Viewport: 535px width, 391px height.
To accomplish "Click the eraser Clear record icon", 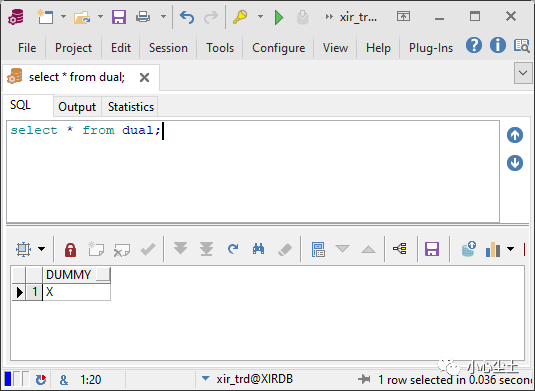I will pyautogui.click(x=285, y=249).
